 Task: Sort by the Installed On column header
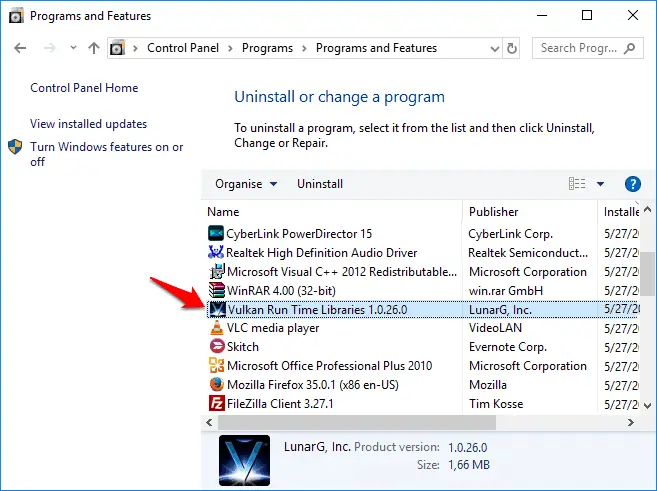point(619,212)
